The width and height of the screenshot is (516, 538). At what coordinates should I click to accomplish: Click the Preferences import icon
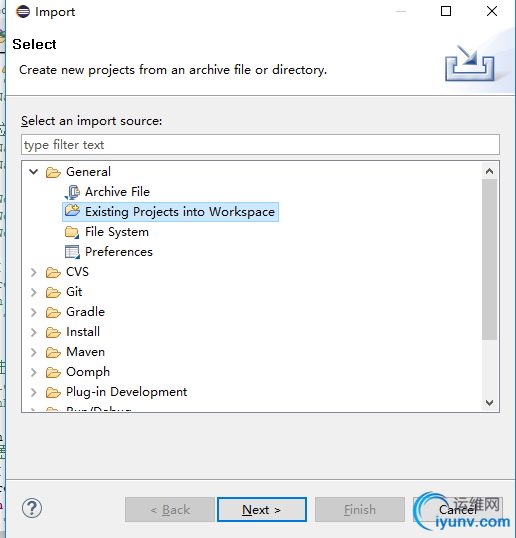point(72,252)
